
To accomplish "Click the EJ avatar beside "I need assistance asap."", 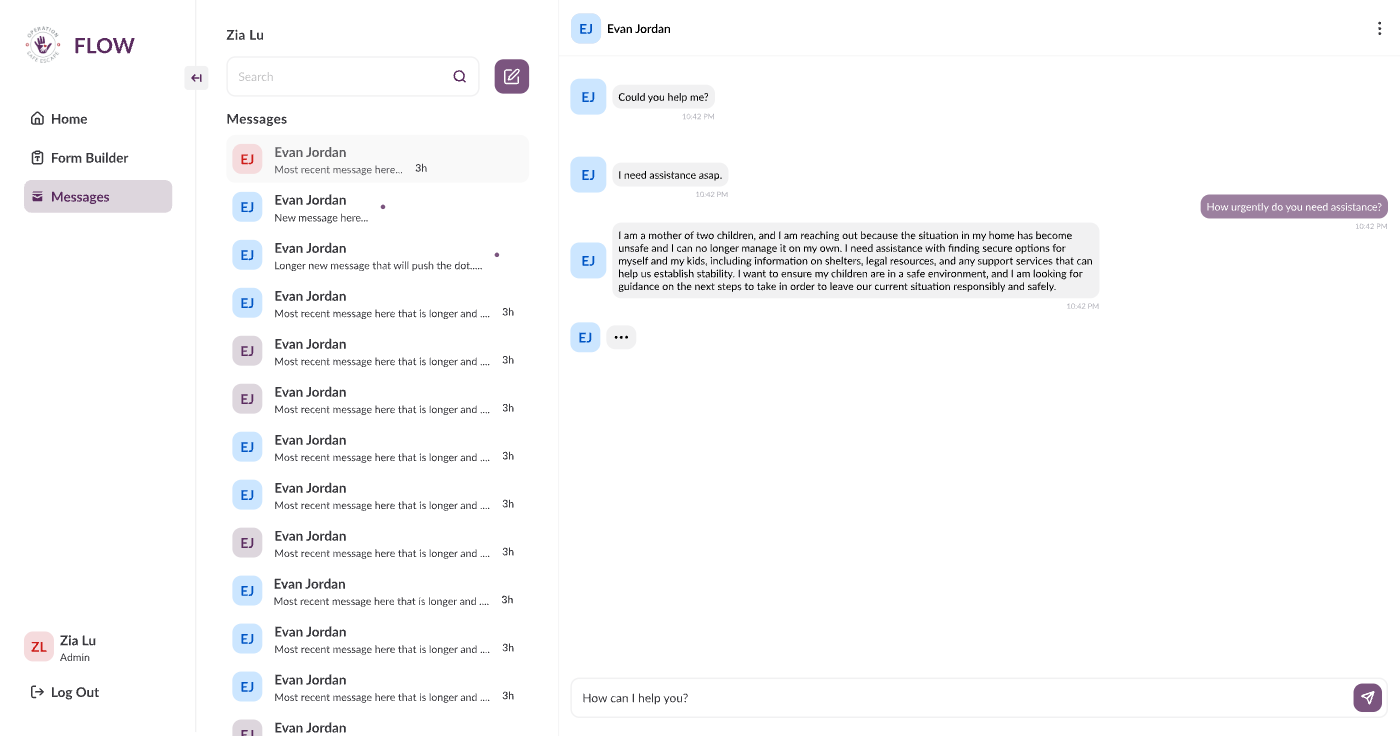I will [x=588, y=175].
